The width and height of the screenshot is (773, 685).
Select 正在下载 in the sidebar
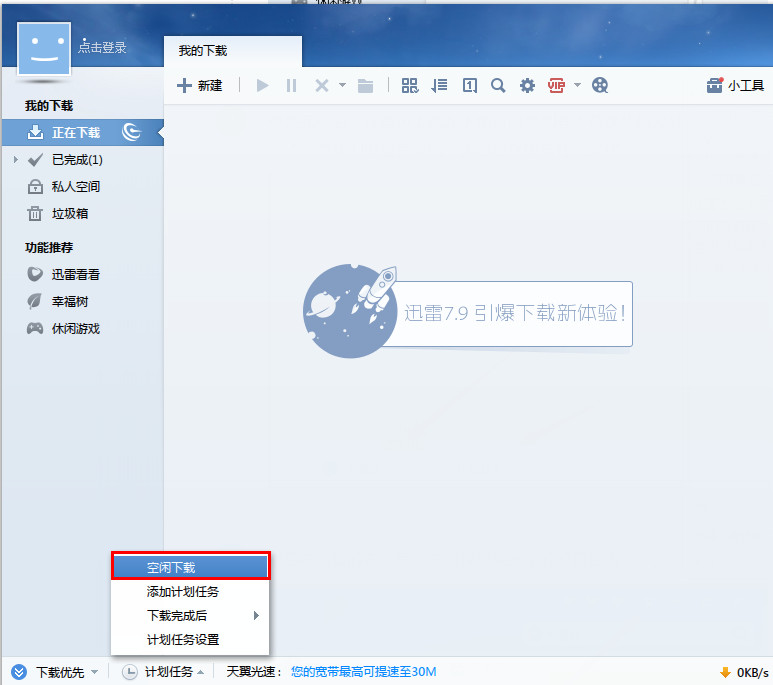click(83, 133)
